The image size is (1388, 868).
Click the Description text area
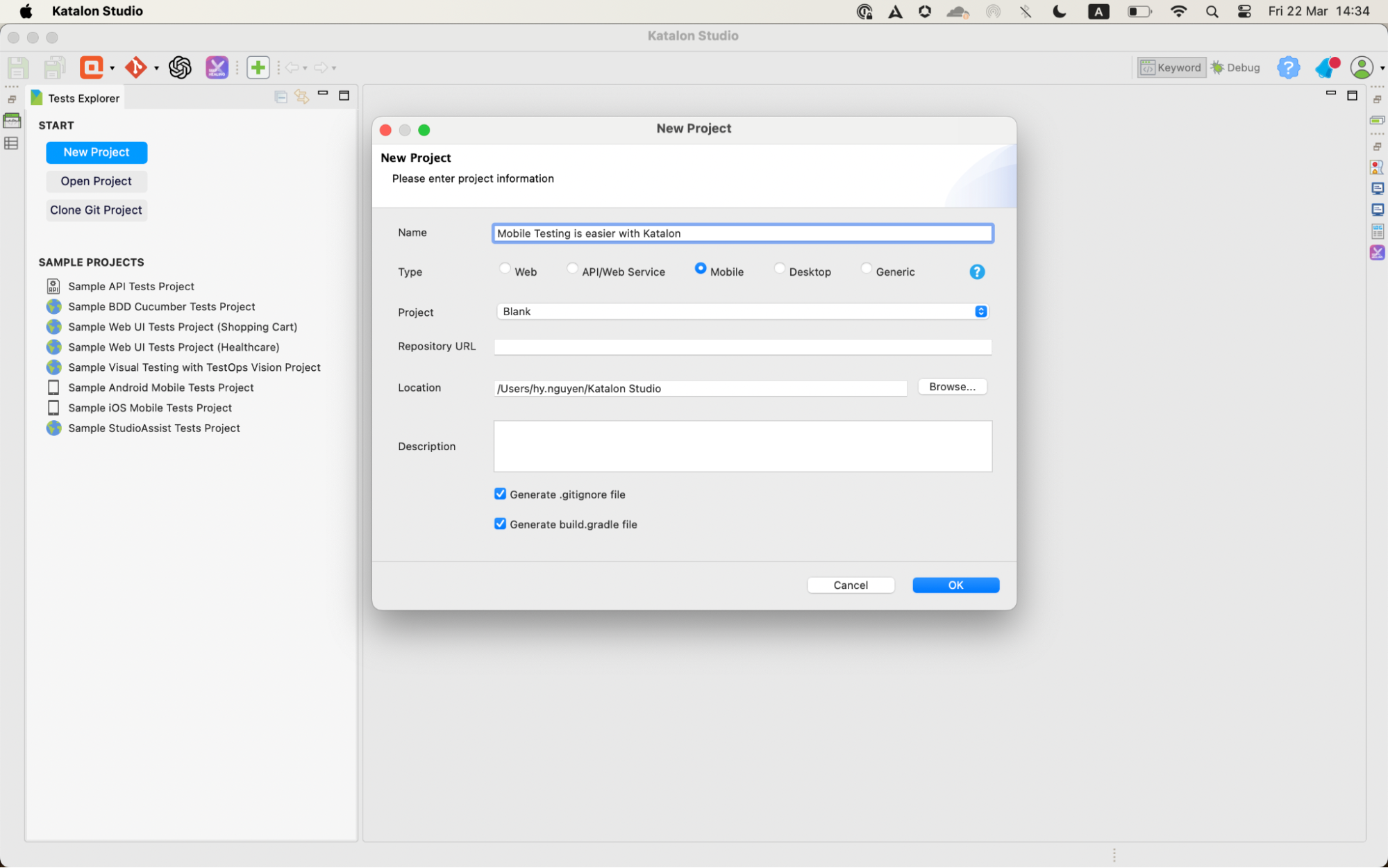(742, 446)
